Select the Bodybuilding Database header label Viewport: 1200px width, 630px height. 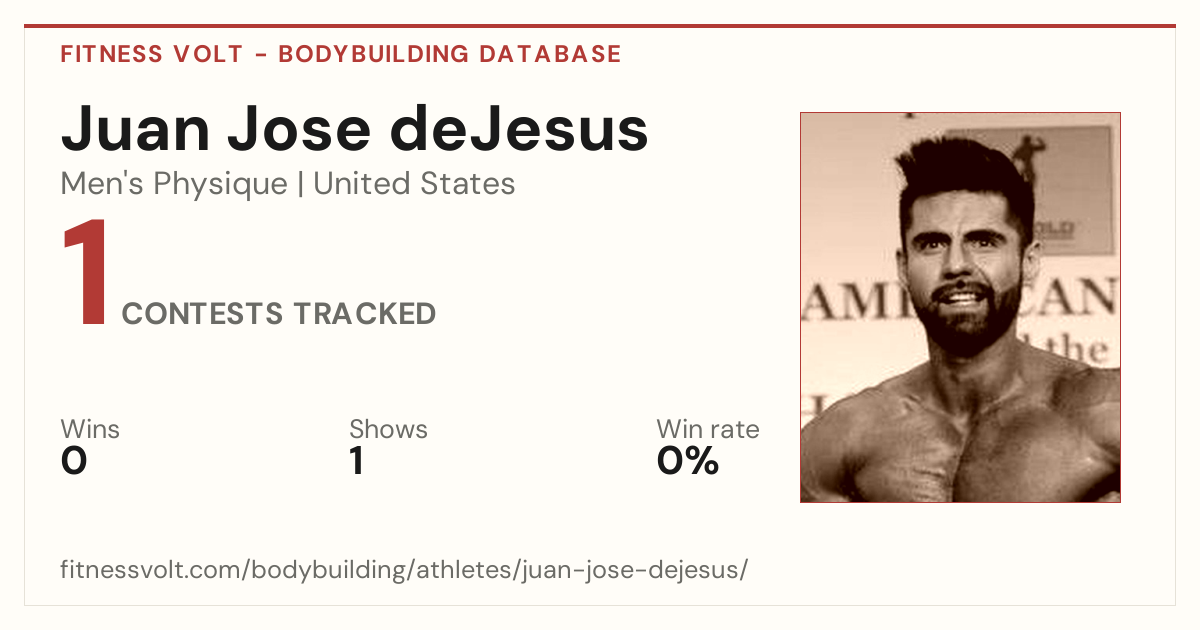[x=450, y=54]
